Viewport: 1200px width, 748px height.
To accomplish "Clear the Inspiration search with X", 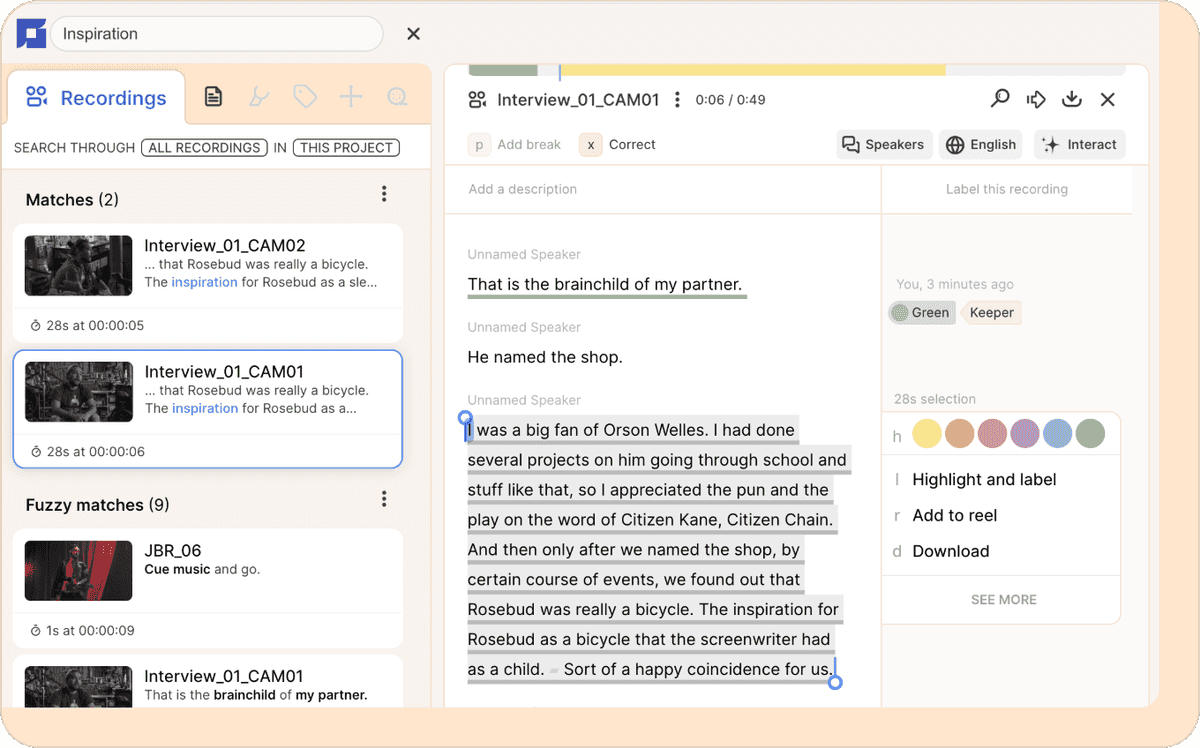I will 413,34.
